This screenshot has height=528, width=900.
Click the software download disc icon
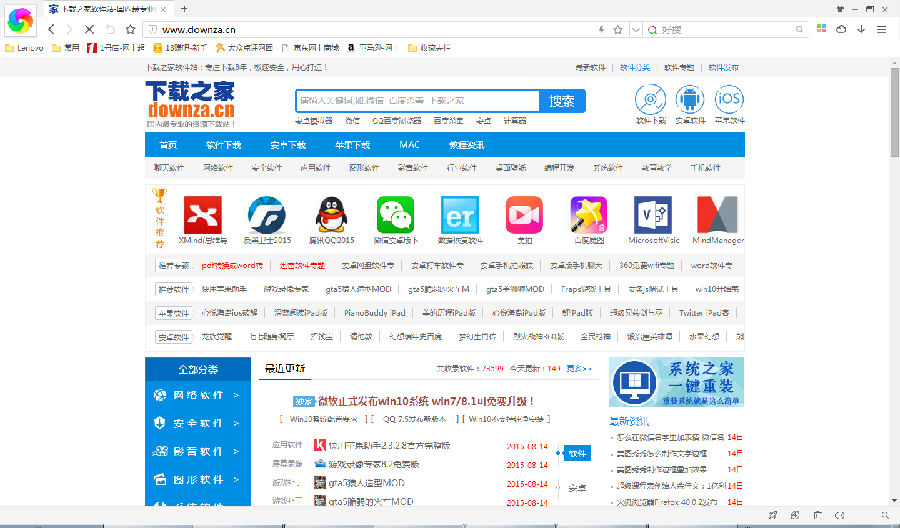pos(650,99)
